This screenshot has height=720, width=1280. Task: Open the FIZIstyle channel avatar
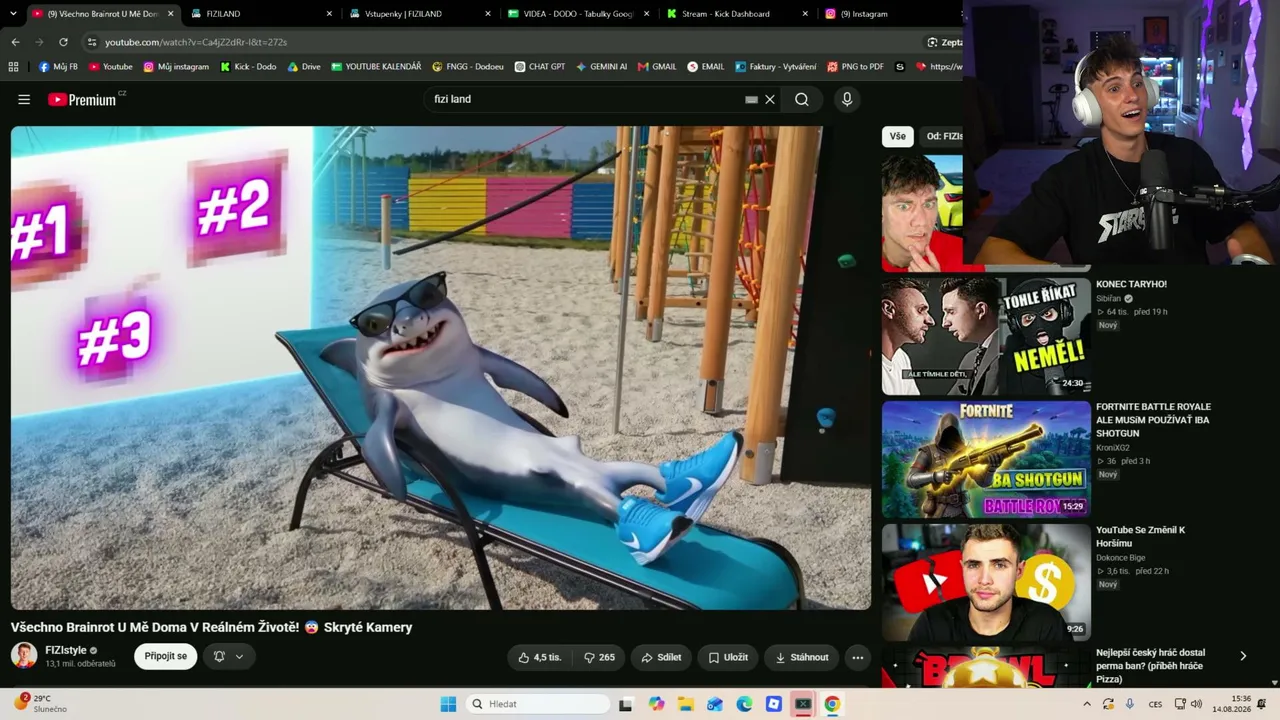24,656
